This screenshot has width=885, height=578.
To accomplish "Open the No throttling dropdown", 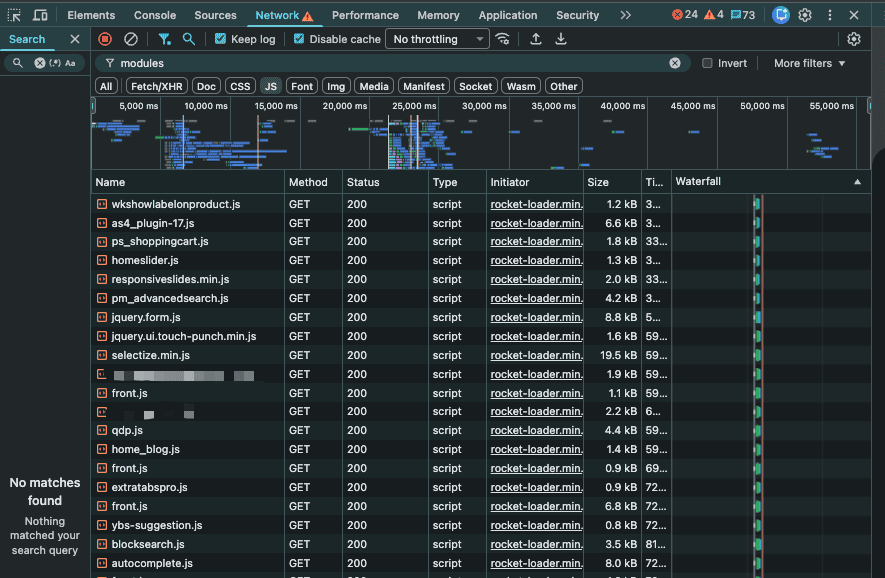I will click(x=437, y=39).
